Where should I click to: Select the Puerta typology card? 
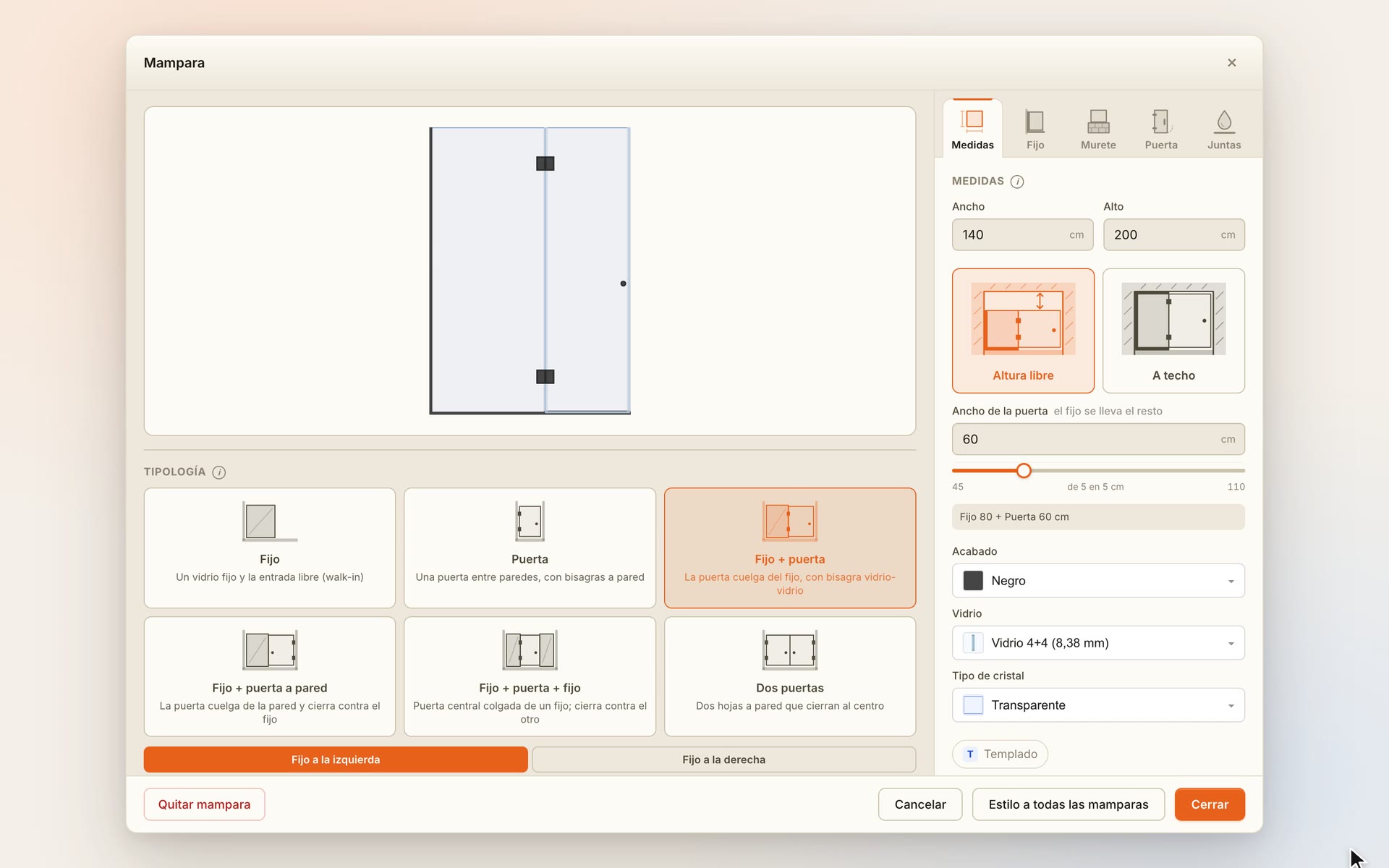click(530, 548)
